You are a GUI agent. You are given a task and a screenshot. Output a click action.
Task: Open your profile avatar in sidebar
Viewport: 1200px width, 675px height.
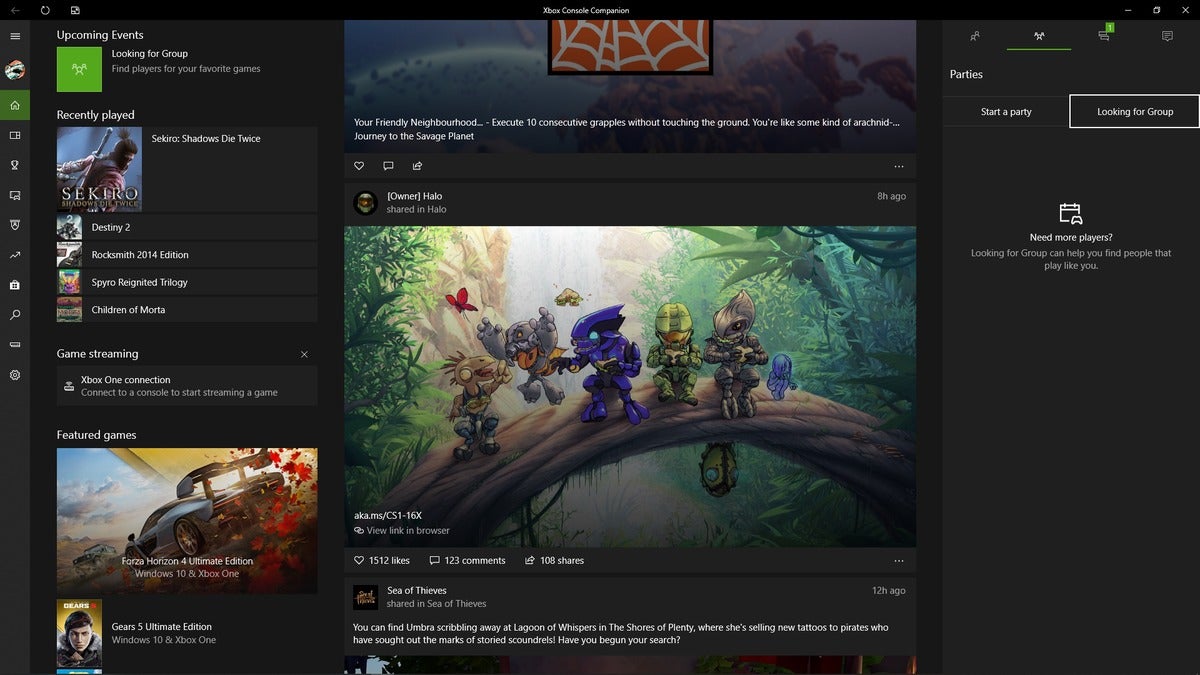click(15, 70)
